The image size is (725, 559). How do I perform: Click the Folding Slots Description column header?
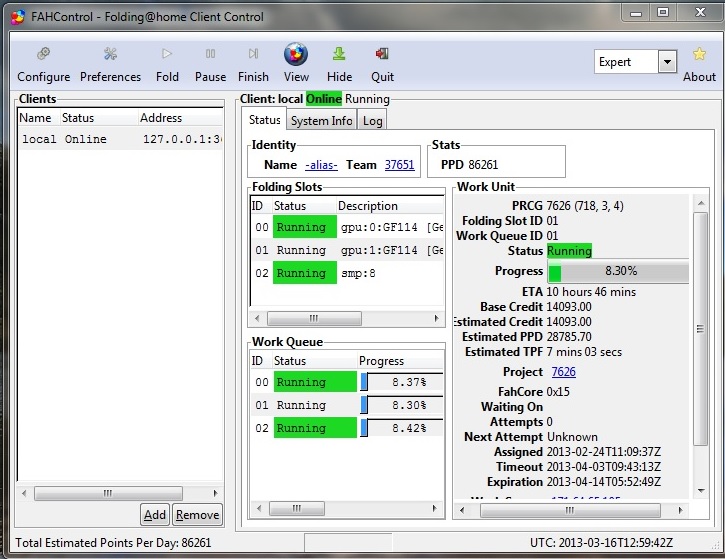390,206
